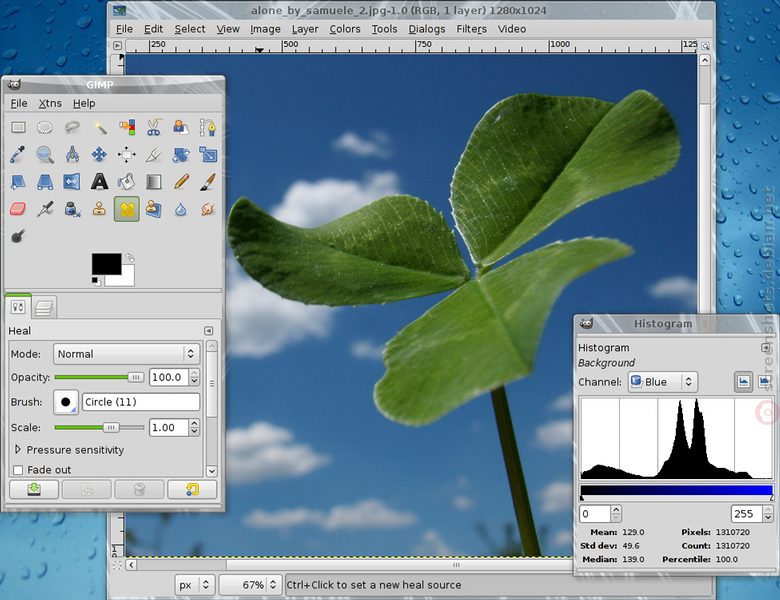780x600 pixels.
Task: Open the Layer menu in image window
Action: 305,29
